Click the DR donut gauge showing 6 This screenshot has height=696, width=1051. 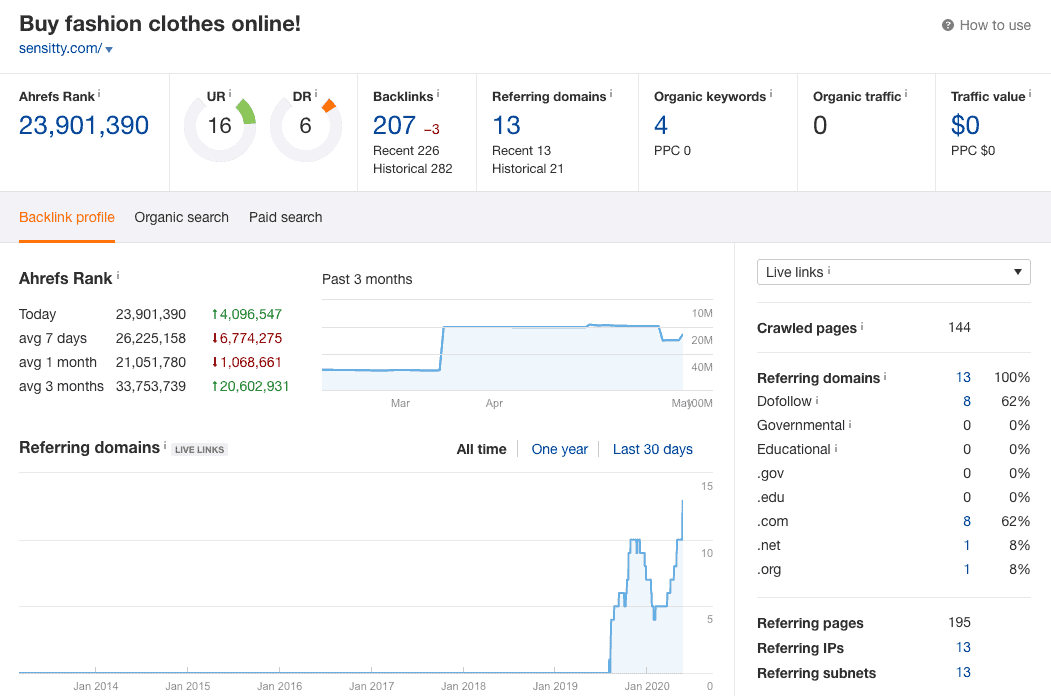click(x=305, y=126)
